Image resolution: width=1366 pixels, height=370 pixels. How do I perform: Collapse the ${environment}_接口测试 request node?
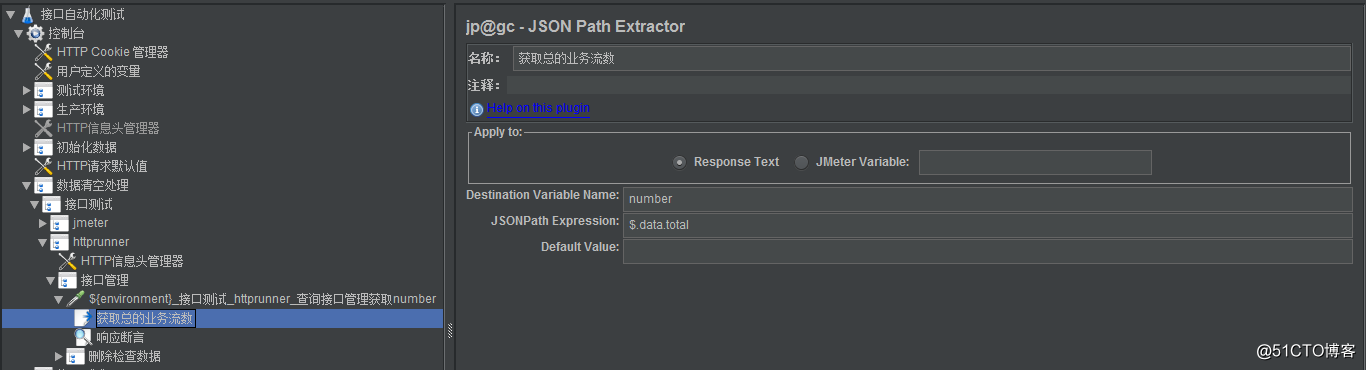point(58,299)
